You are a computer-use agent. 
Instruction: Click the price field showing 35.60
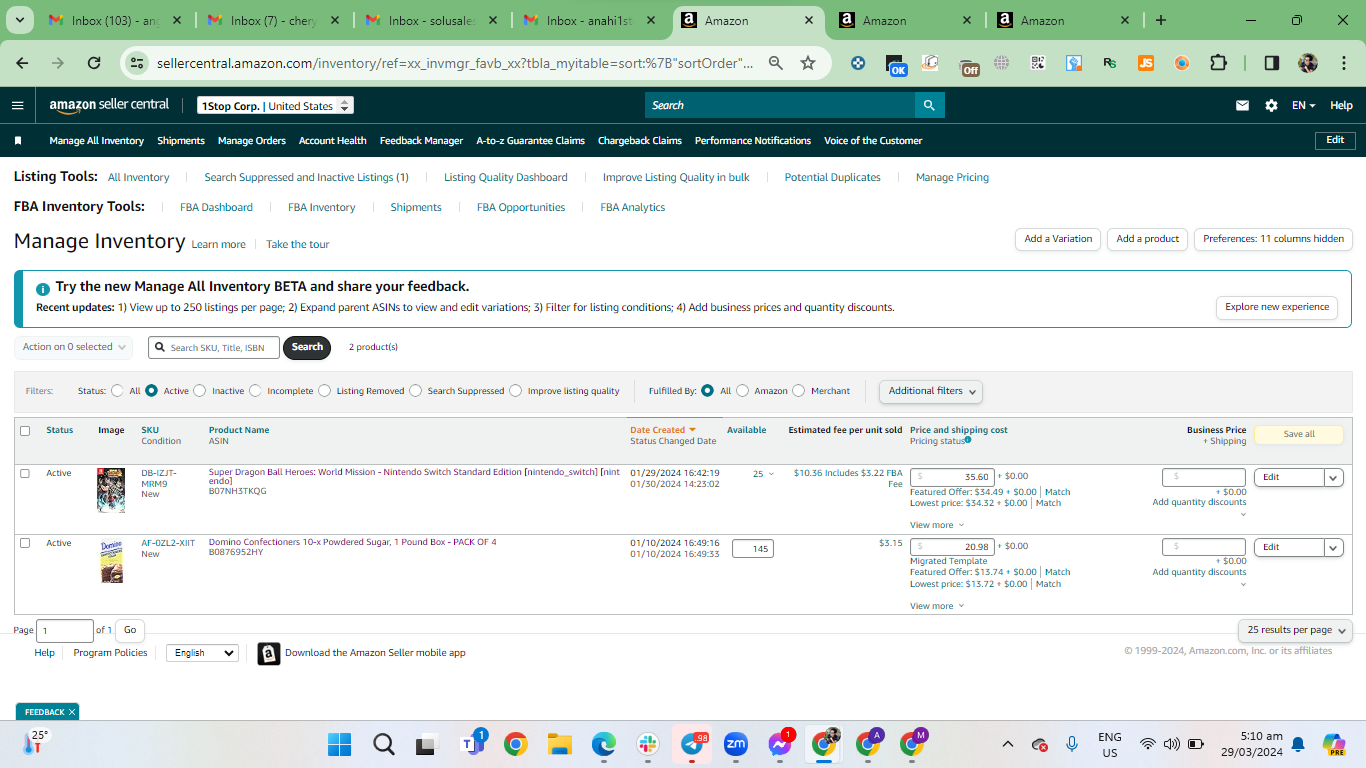pyautogui.click(x=952, y=477)
